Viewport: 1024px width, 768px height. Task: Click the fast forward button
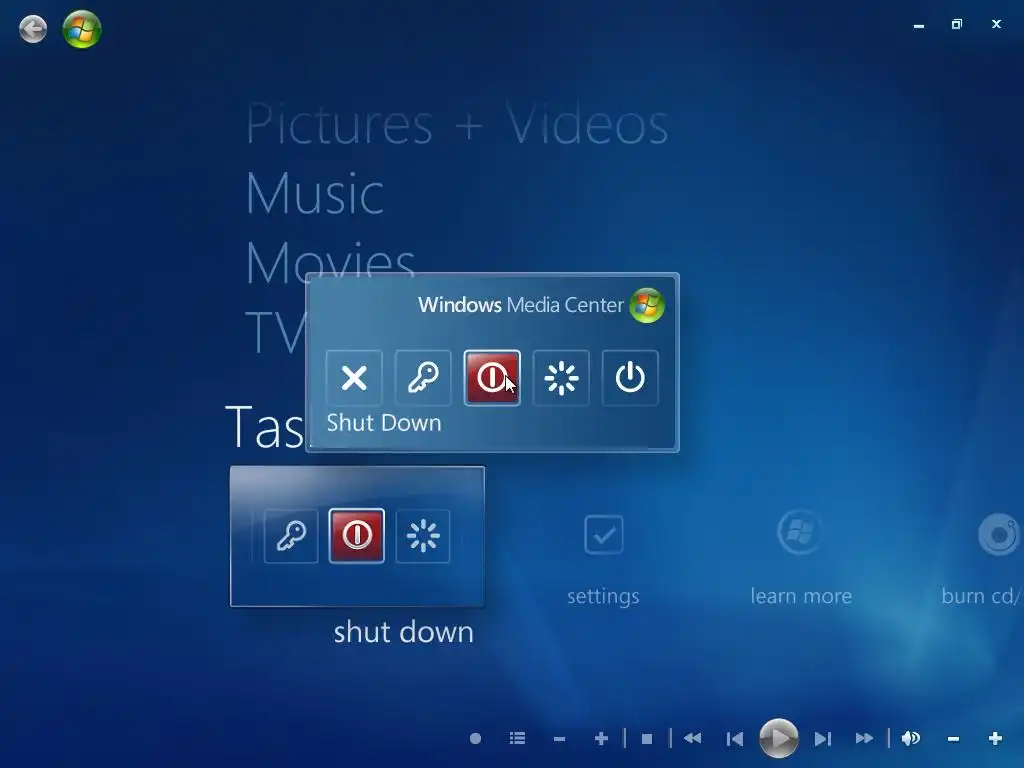[864, 739]
